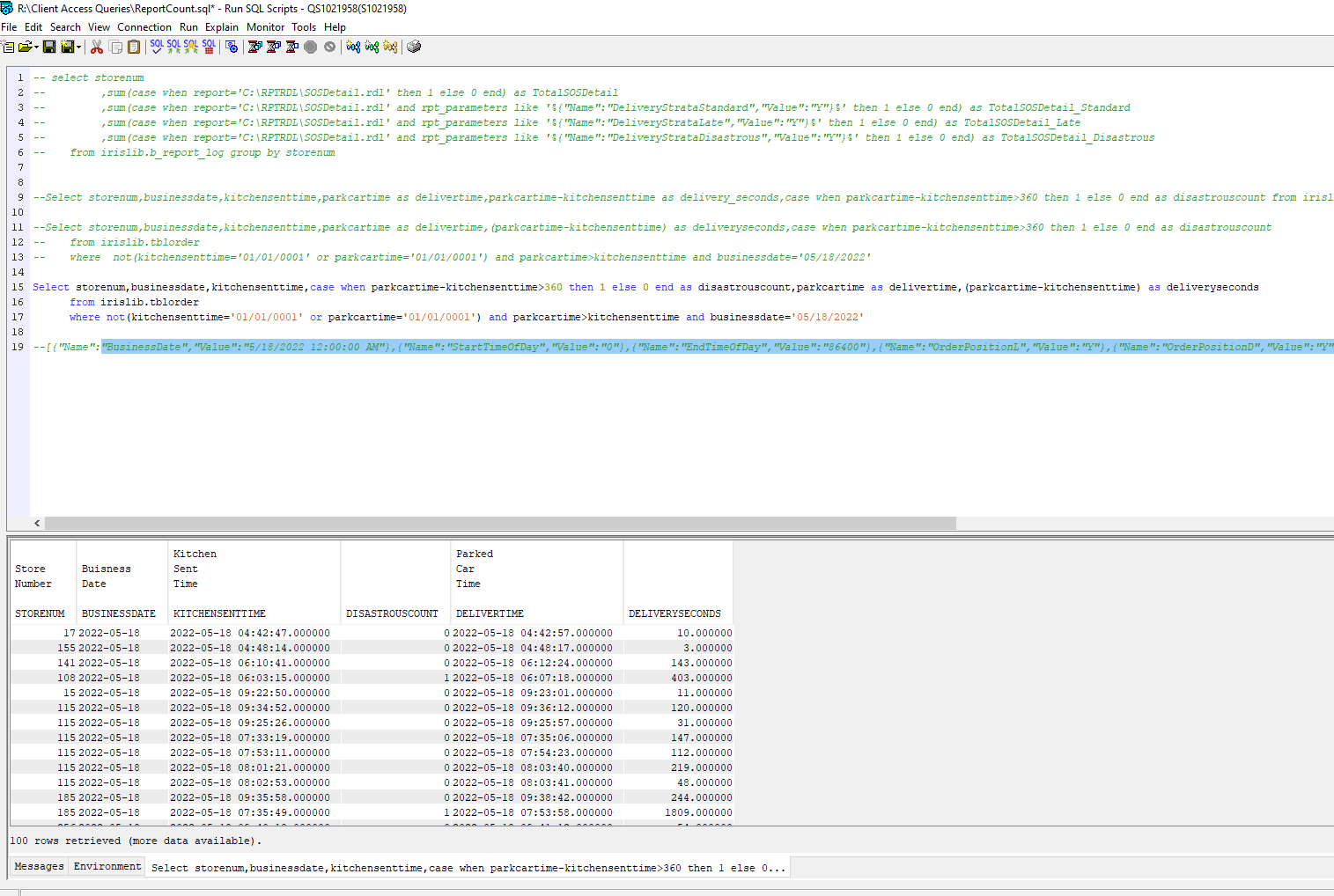Viewport: 1334px width, 896px height.
Task: Click the Save As floppy icon
Action: click(67, 47)
